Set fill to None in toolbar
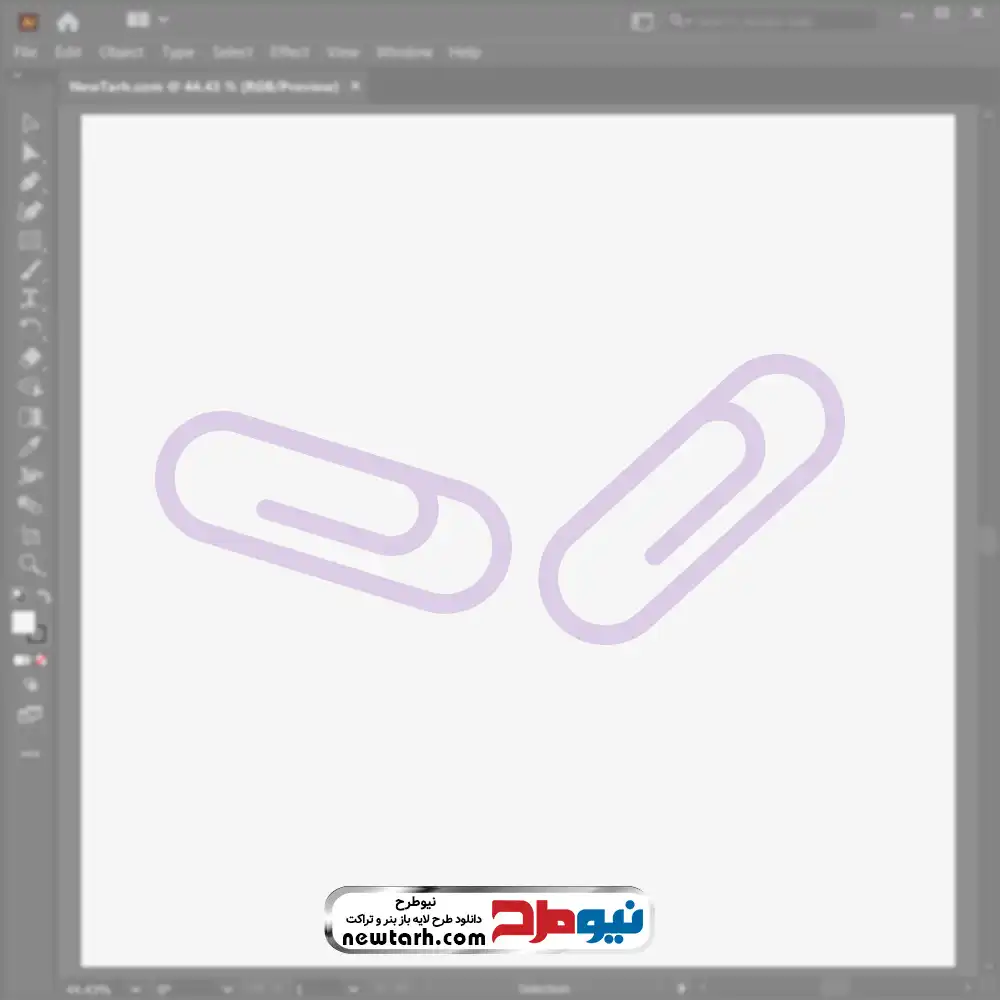 (41, 660)
